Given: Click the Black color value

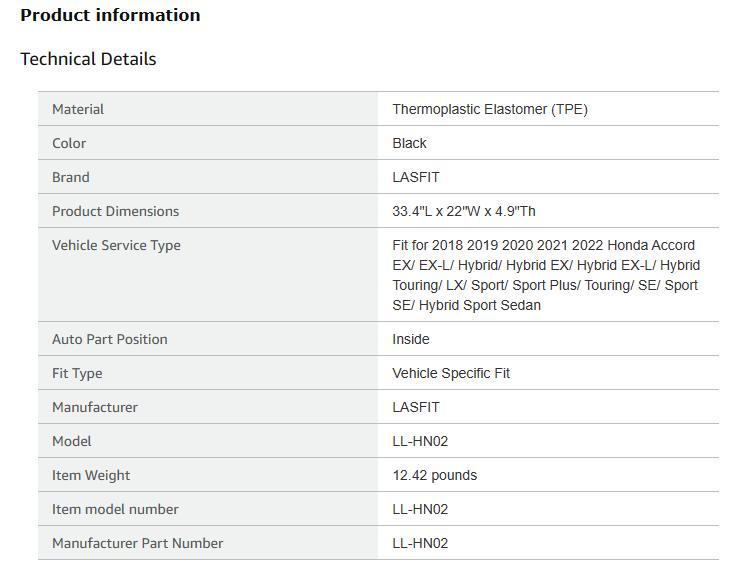Looking at the screenshot, I should point(409,143).
